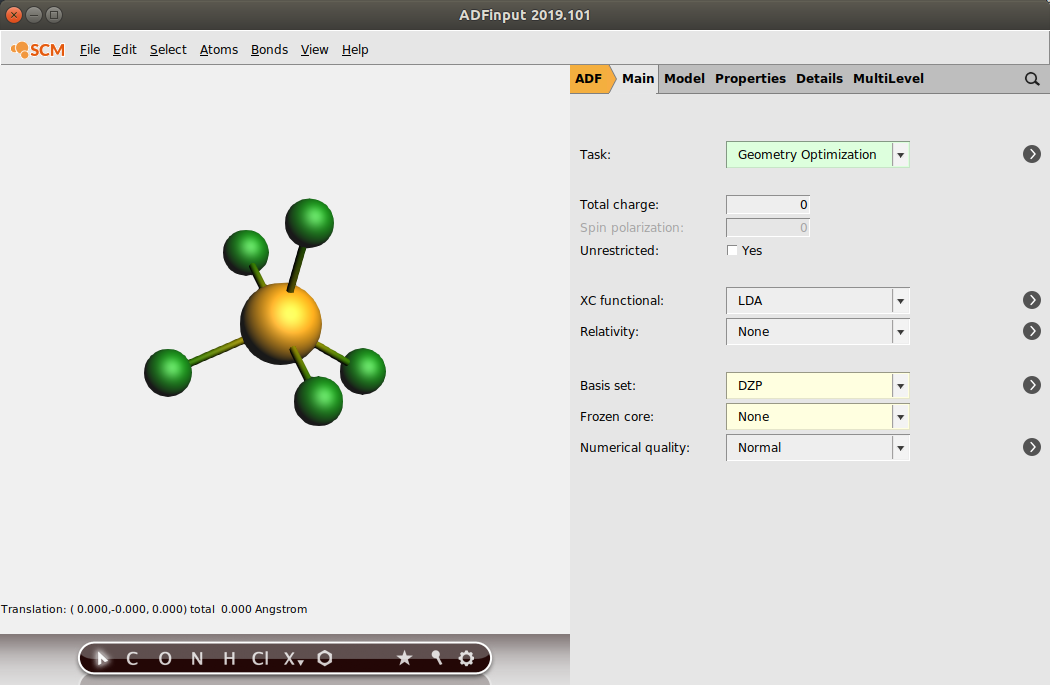Click the SCM logo menu

pos(38,50)
